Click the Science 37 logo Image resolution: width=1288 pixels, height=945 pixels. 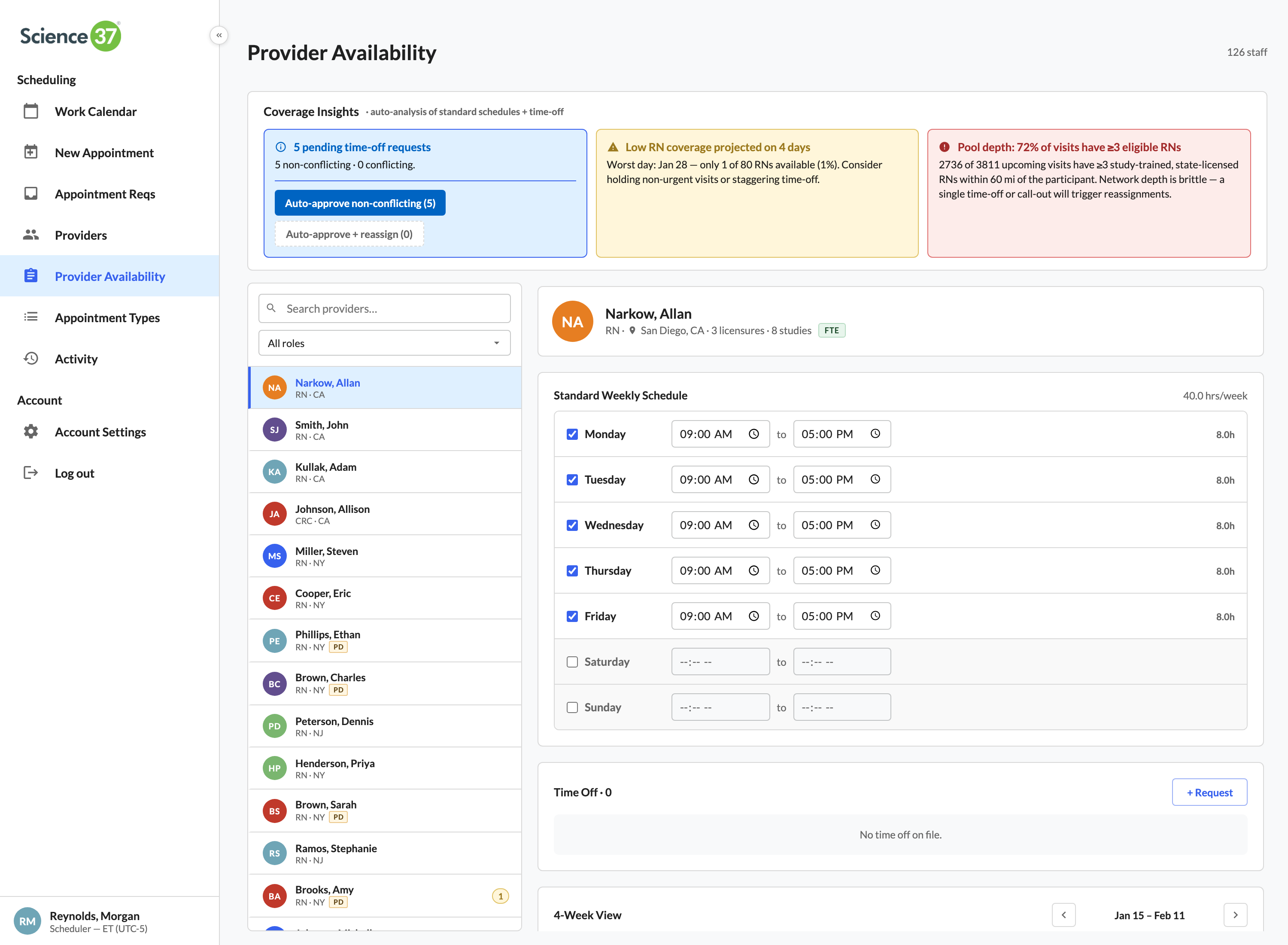(71, 36)
